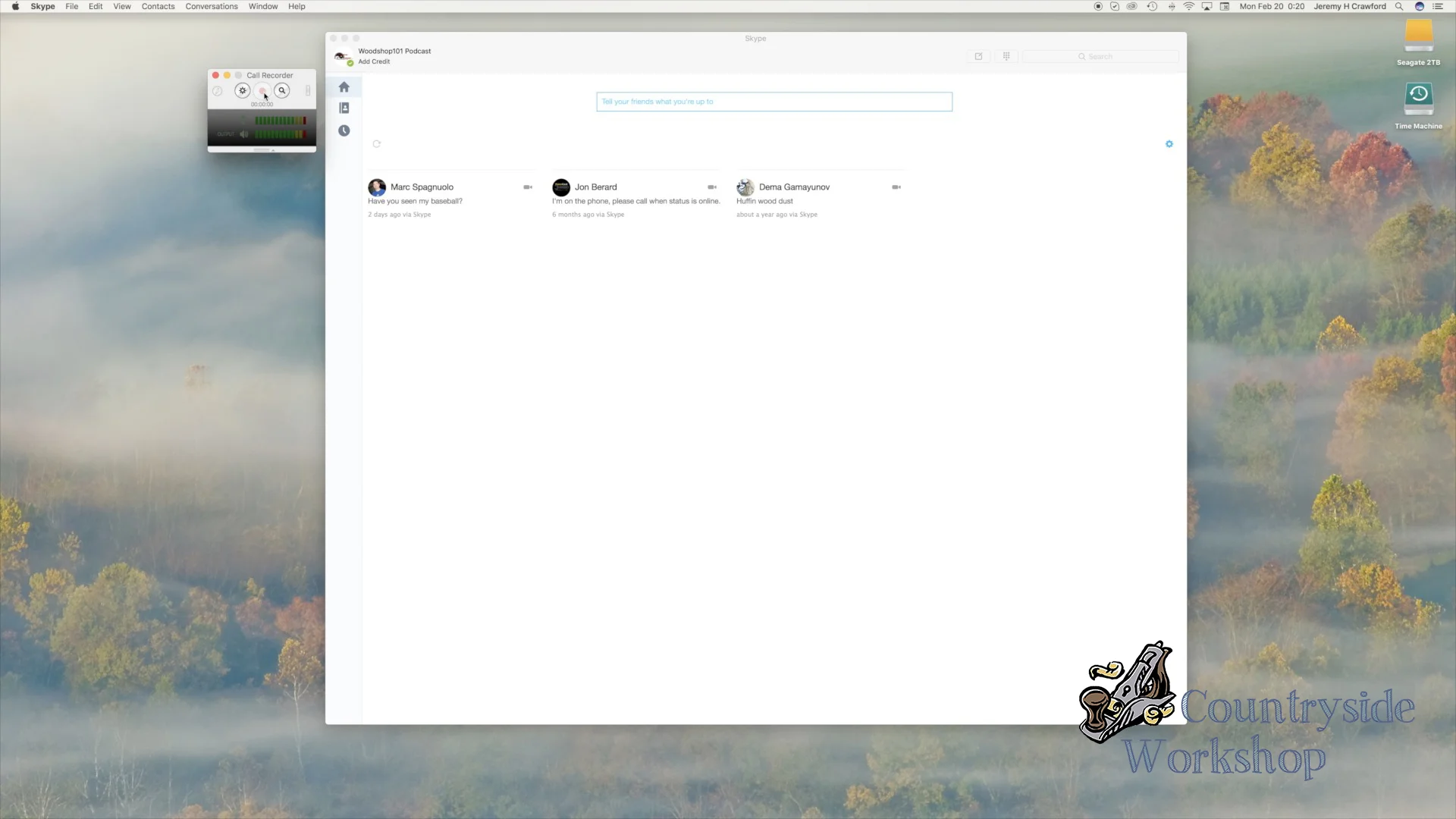Viewport: 1456px width, 819px height.
Task: Open the Apple menu
Action: 15,6
